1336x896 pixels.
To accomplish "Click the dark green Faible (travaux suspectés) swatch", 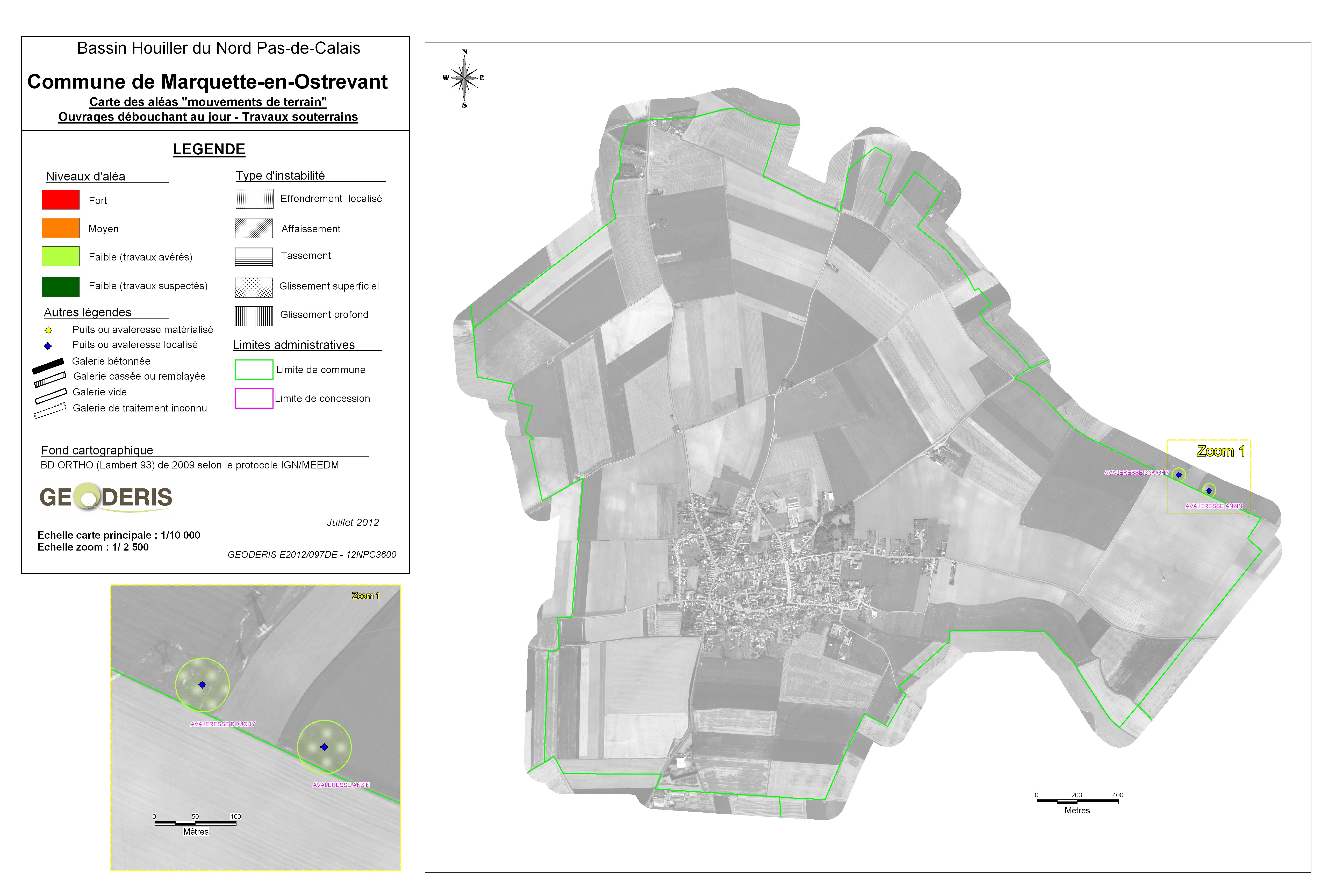I will [x=61, y=287].
